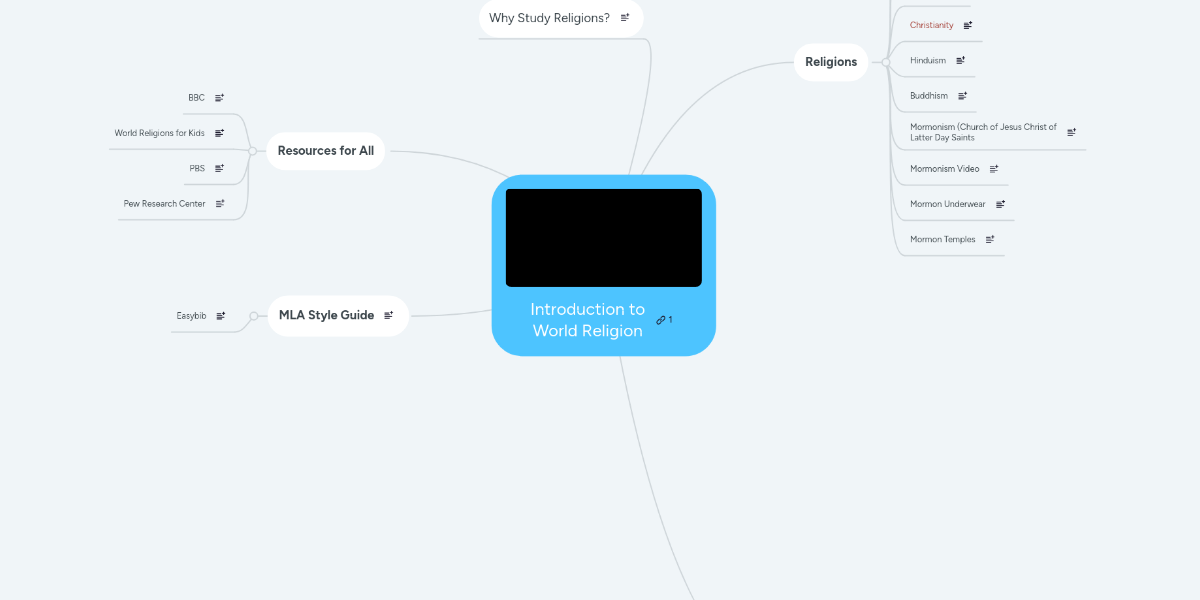Viewport: 1200px width, 600px height.
Task: Select the Religions topic node
Action: (831, 62)
